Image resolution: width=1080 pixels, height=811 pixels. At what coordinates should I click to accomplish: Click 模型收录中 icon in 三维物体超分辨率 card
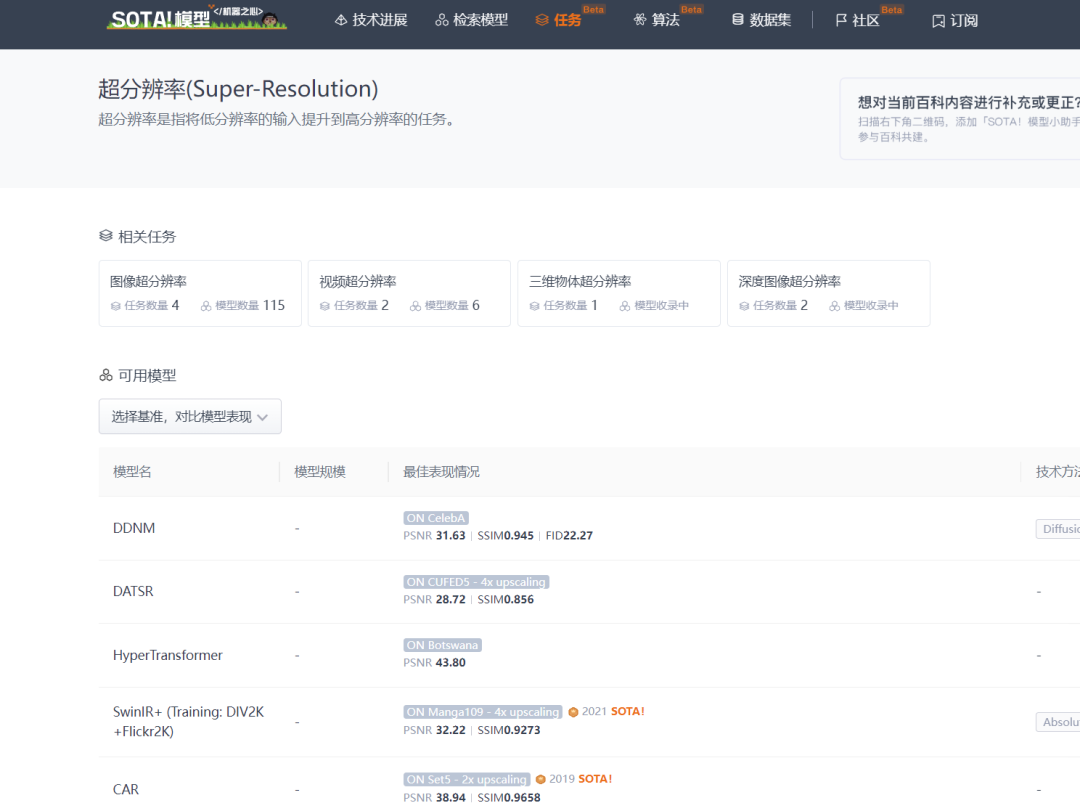(625, 306)
